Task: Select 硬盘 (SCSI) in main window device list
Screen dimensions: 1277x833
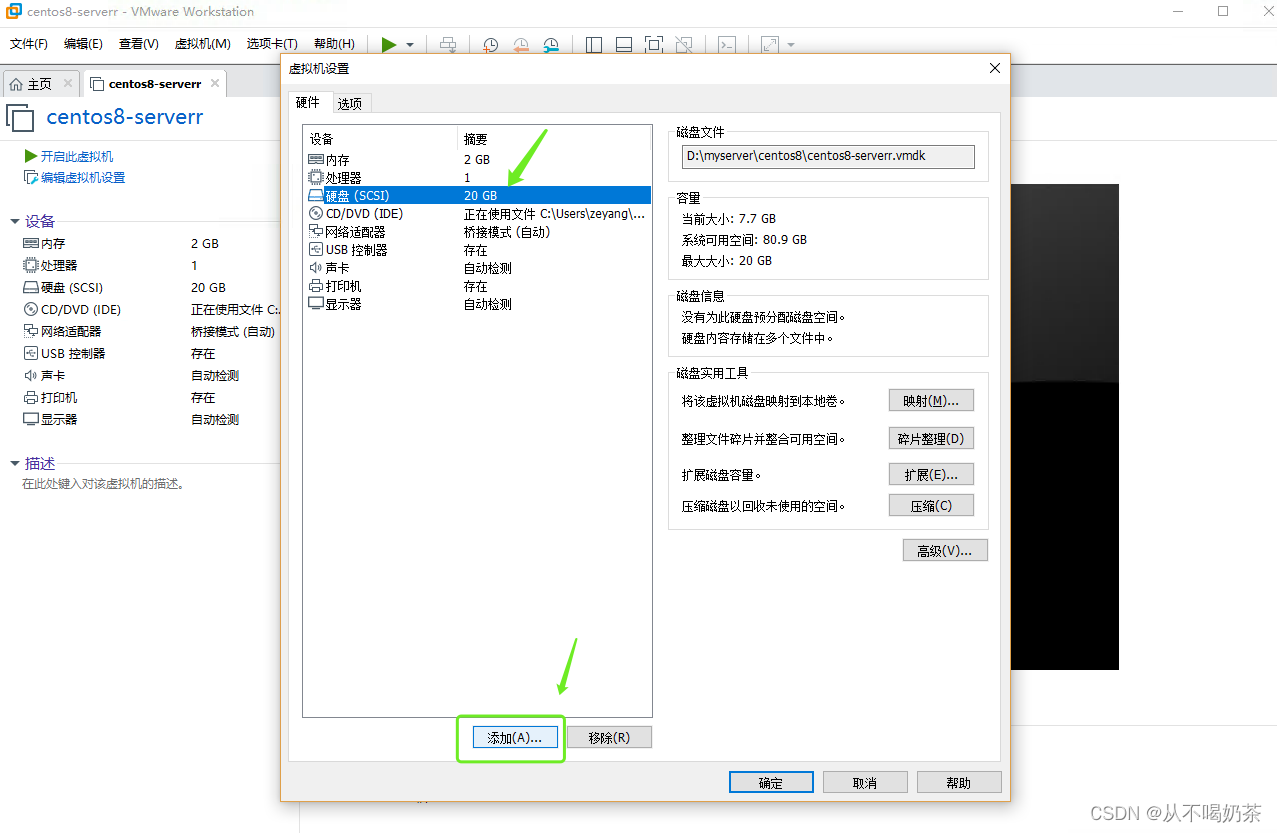Action: (x=150, y=287)
